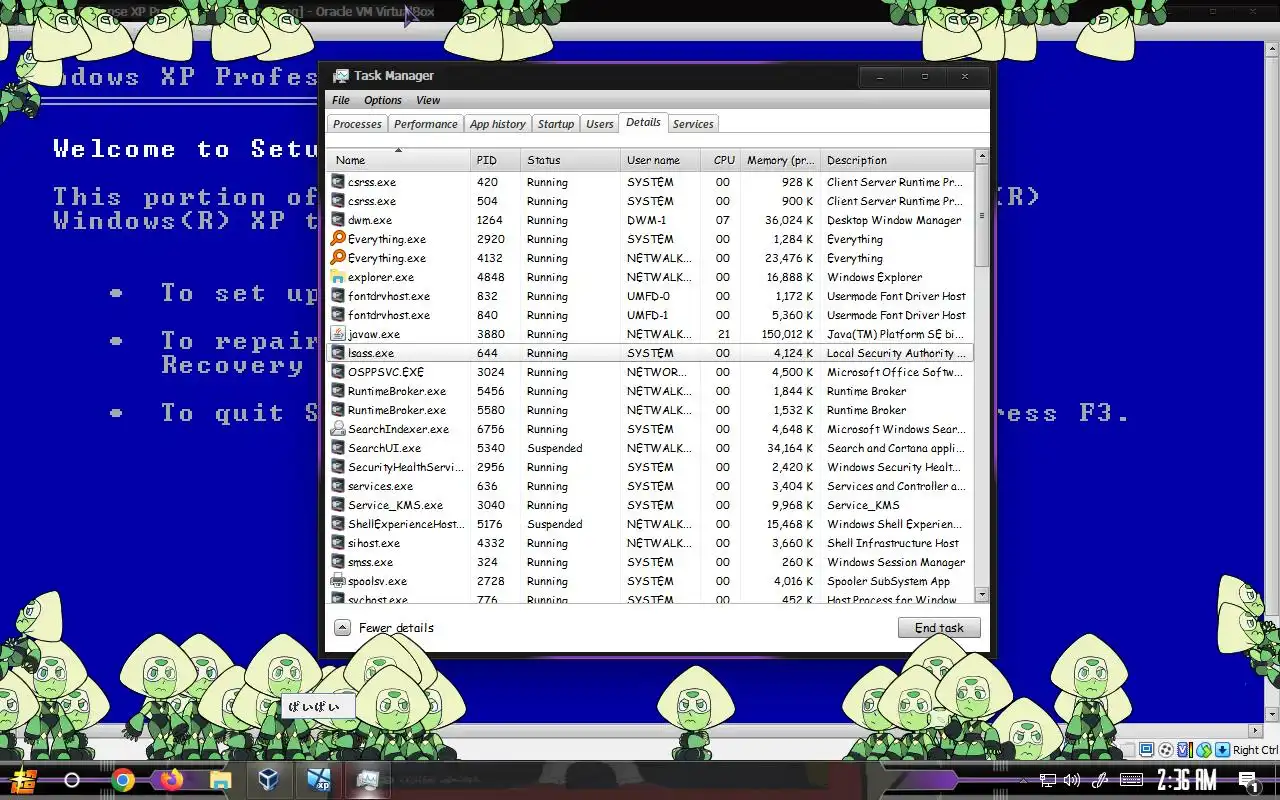
Task: Click the network tray icon
Action: (x=1047, y=780)
